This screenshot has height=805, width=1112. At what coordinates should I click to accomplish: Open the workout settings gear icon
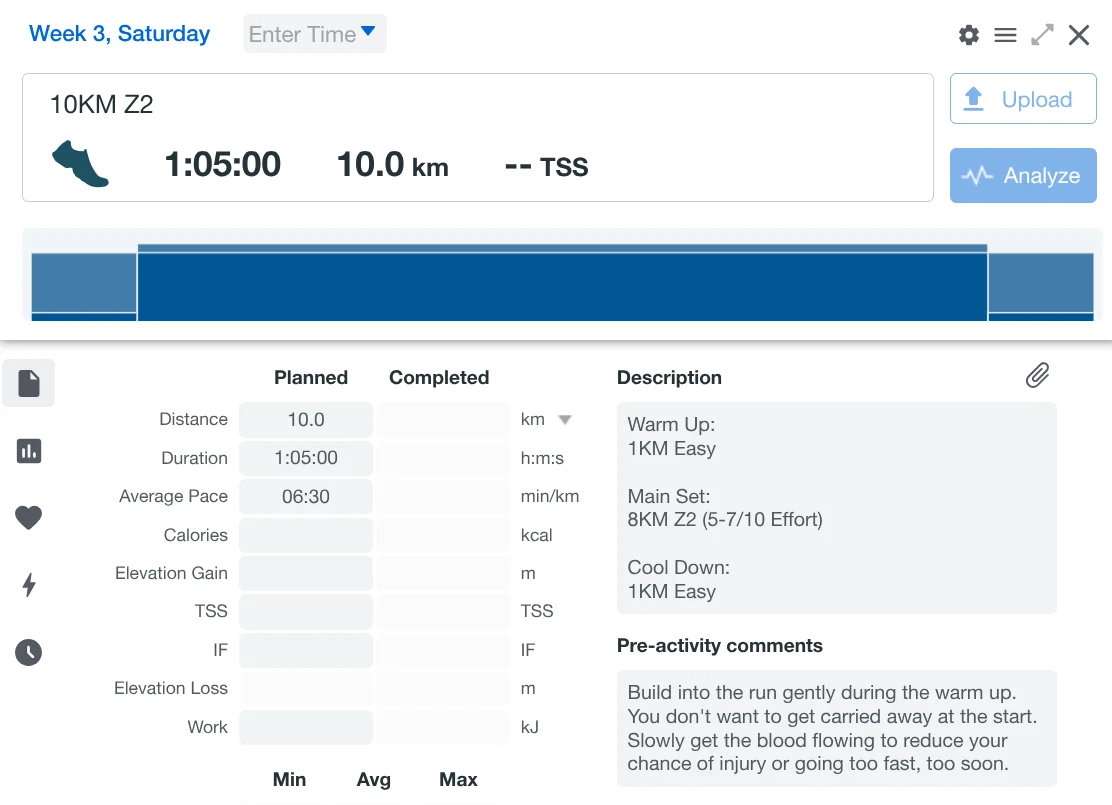coord(968,35)
